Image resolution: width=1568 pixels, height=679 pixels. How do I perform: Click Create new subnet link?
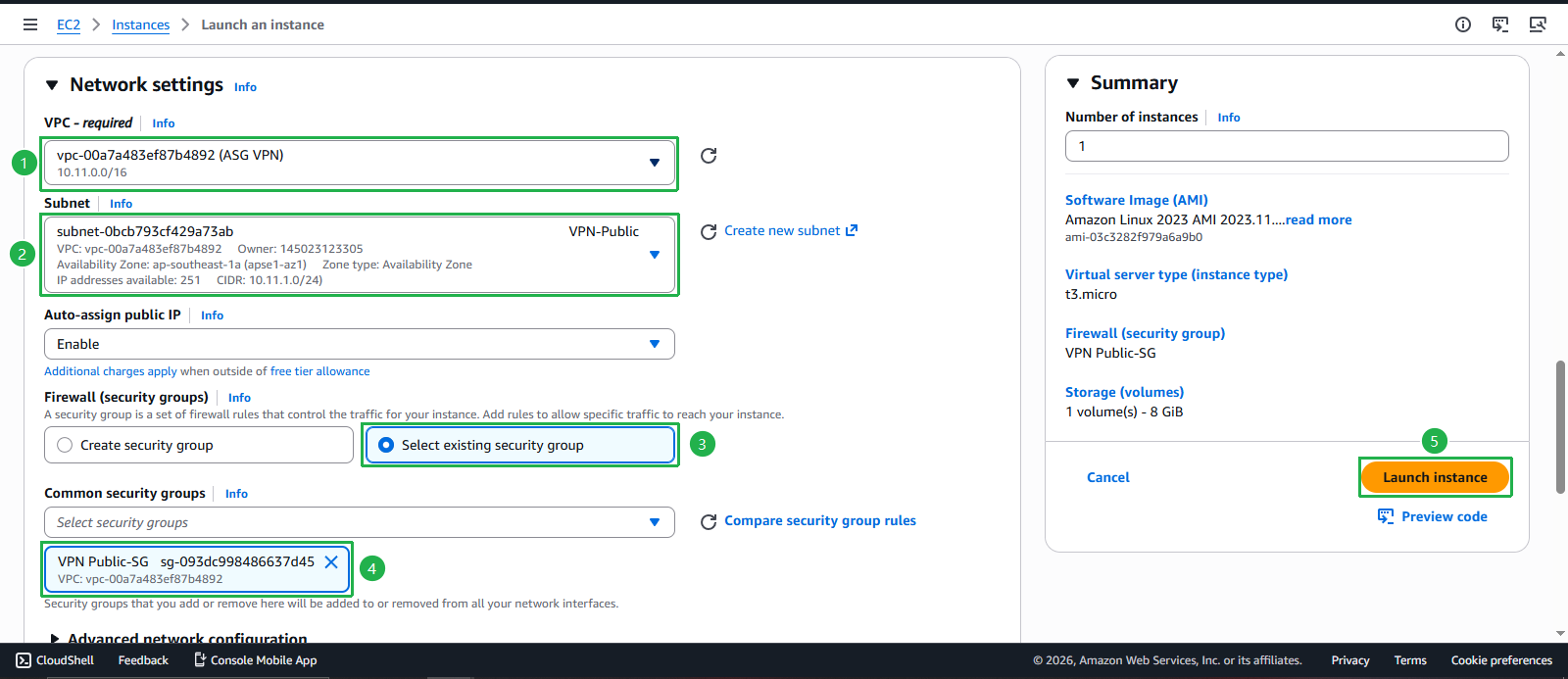791,231
